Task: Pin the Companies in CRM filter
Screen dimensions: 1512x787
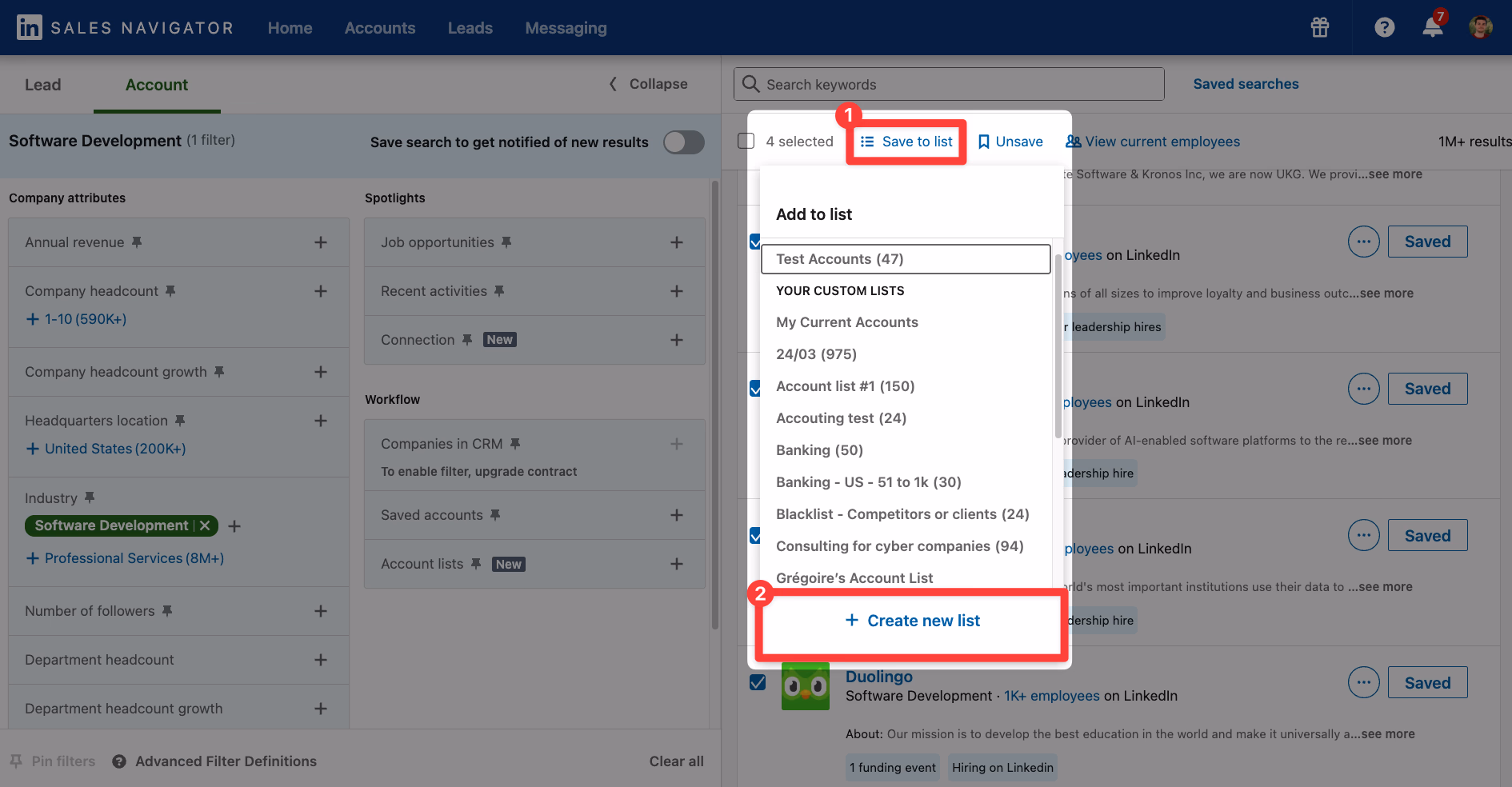Action: 515,444
